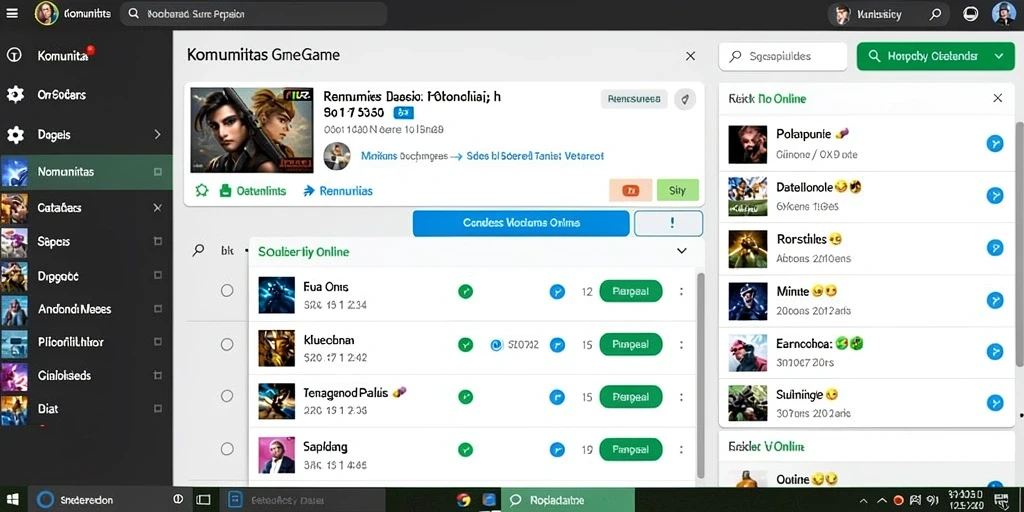Open the Oatenlints link
Image resolution: width=1024 pixels, height=512 pixels.
click(x=253, y=191)
